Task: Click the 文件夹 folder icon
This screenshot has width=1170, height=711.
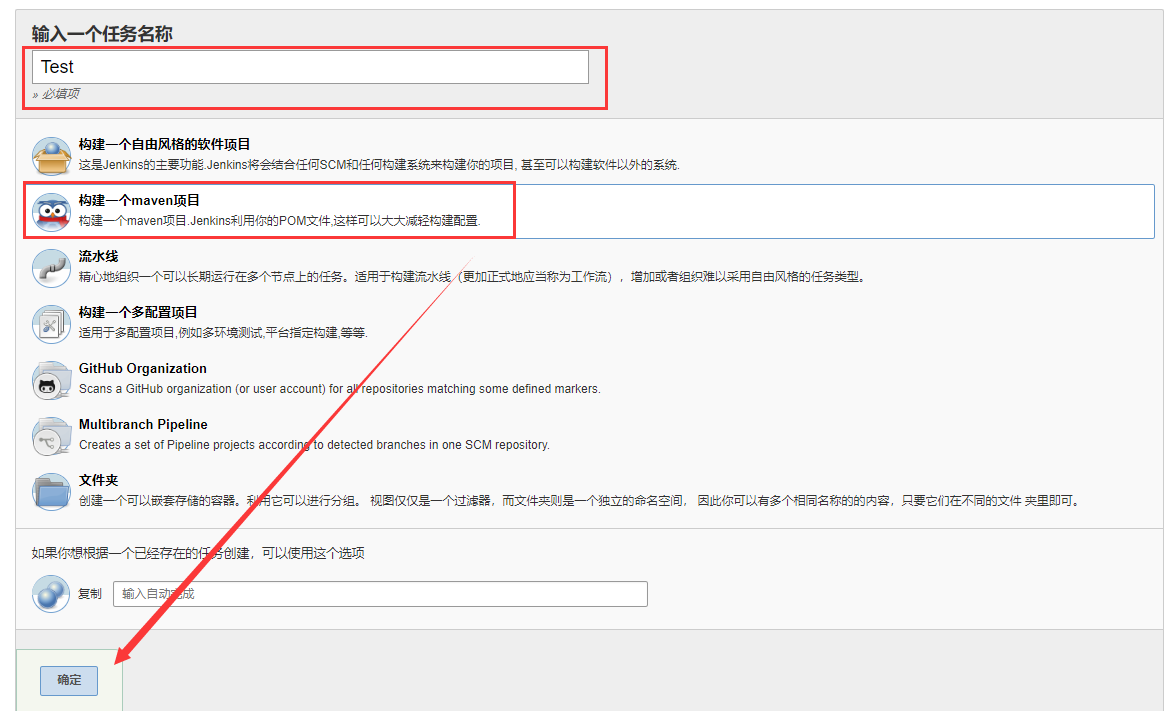Action: click(51, 491)
